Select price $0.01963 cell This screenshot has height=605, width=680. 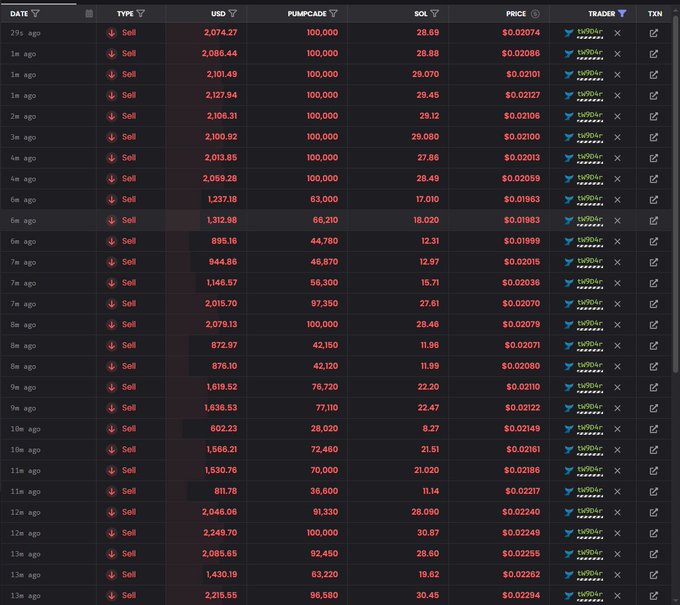pyautogui.click(x=522, y=199)
